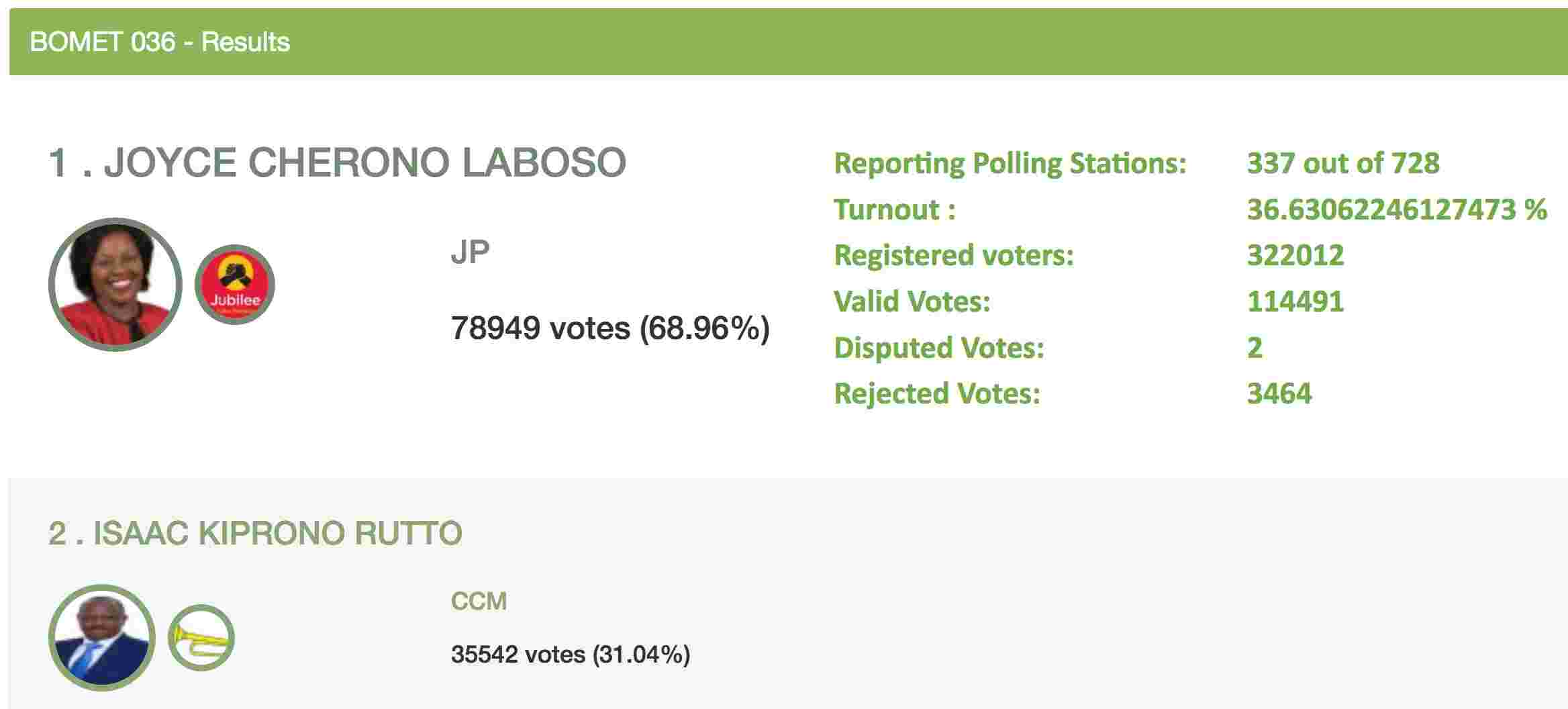
Task: Click the Jubilee party logo icon
Action: 235,284
